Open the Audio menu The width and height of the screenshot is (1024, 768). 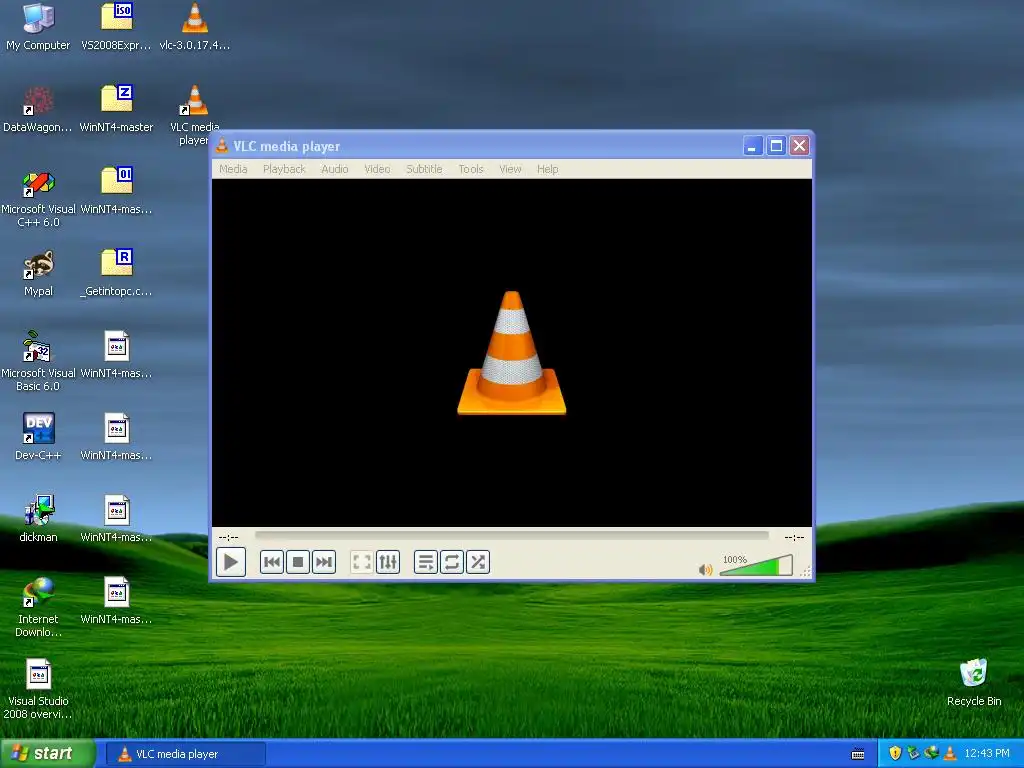coord(334,168)
